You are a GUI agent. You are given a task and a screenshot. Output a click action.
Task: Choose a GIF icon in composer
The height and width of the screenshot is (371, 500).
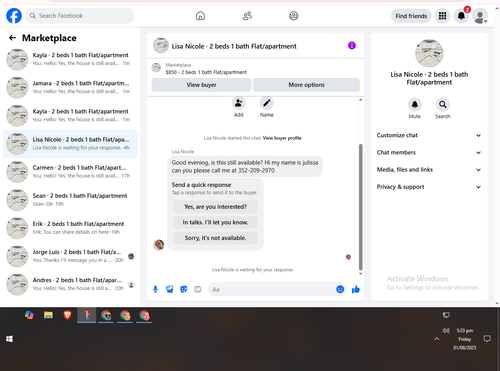(198, 289)
